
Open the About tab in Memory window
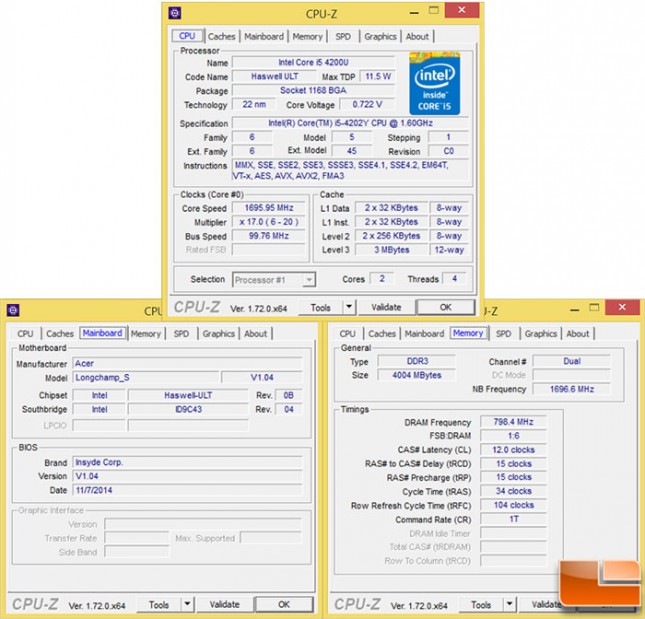coord(578,334)
